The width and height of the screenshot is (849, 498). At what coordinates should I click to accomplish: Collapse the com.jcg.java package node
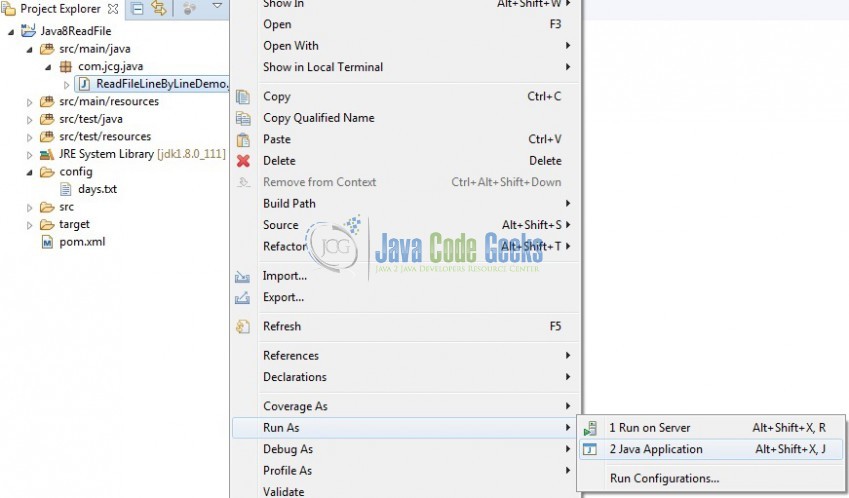[x=48, y=68]
